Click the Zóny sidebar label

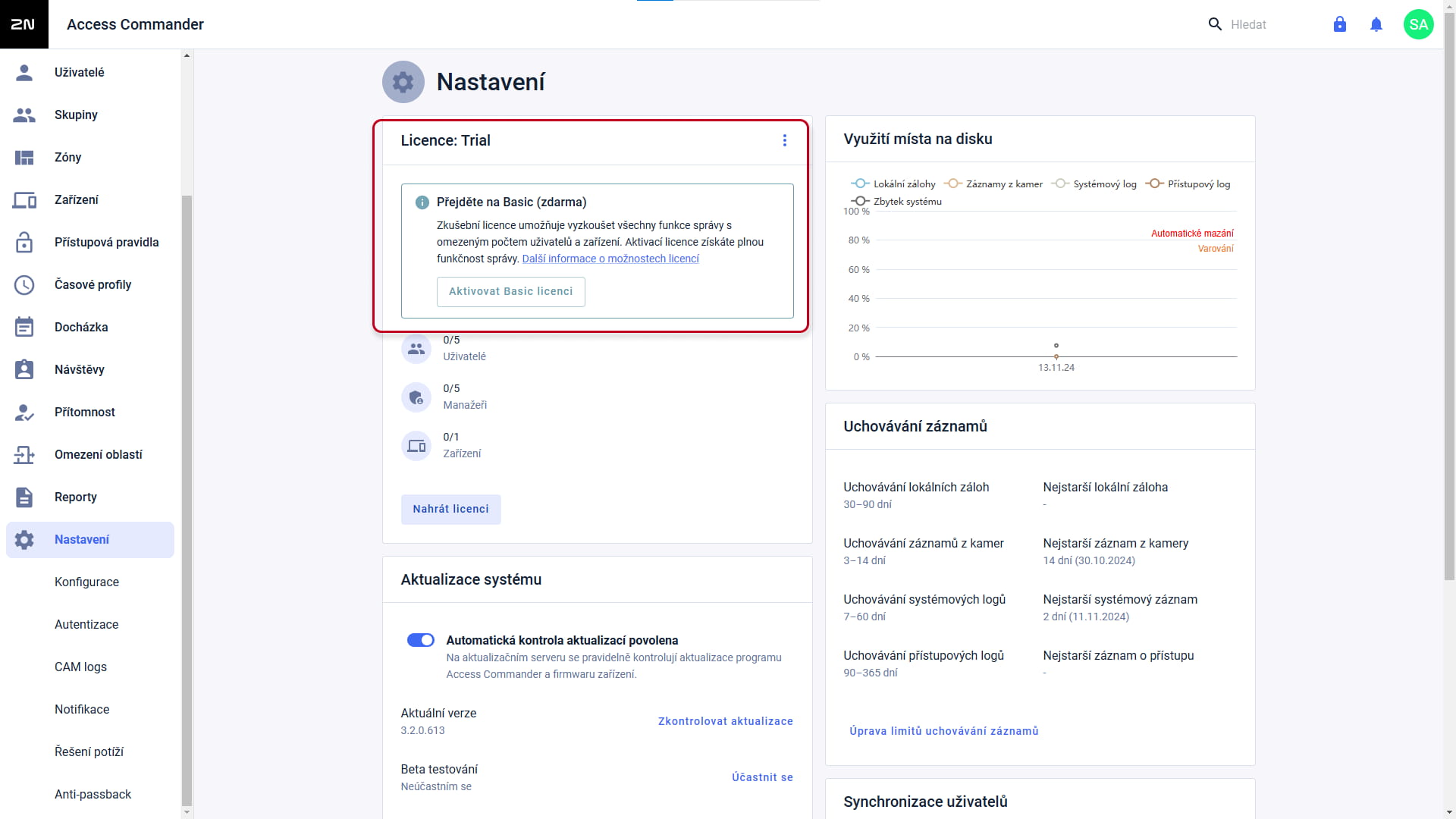[x=67, y=157]
